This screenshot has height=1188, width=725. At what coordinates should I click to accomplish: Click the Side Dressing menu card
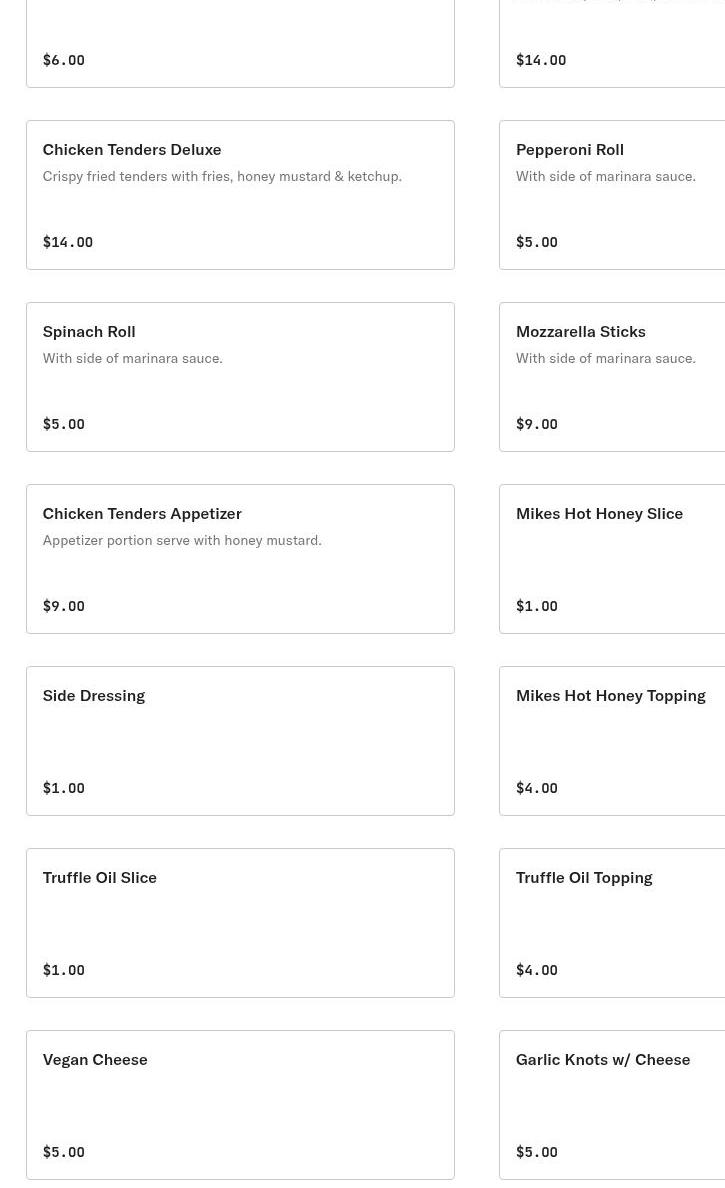tap(240, 740)
